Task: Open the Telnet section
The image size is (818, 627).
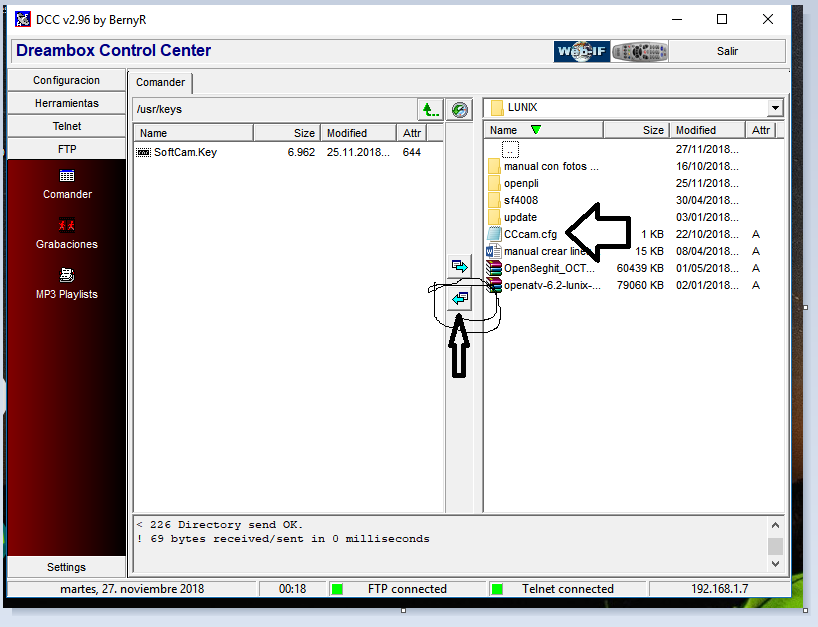Action: [66, 126]
